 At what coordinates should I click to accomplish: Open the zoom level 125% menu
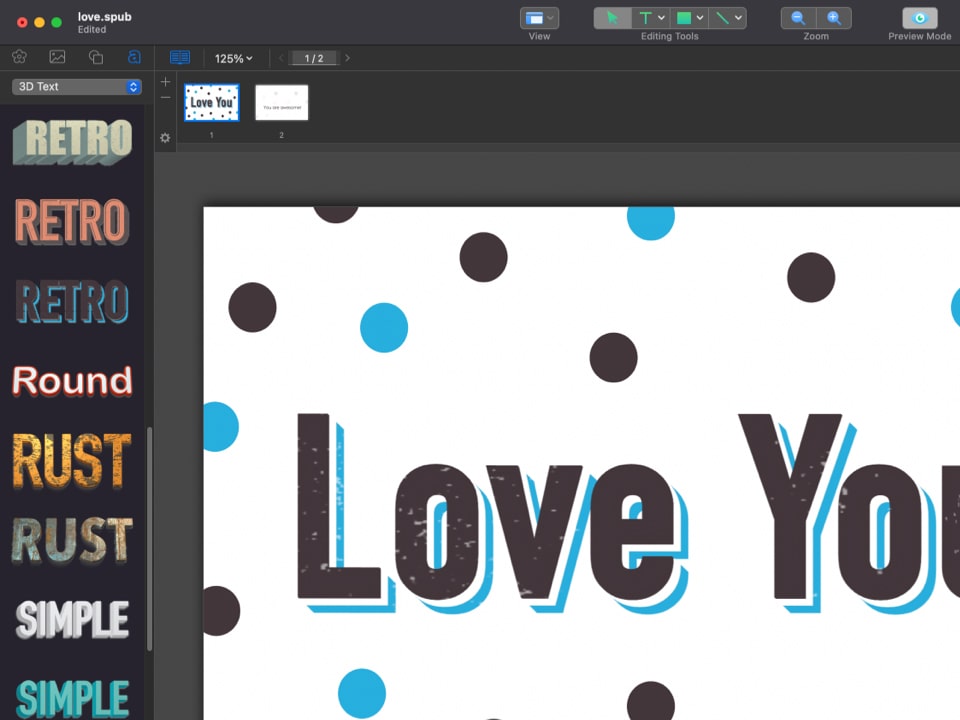pos(232,58)
